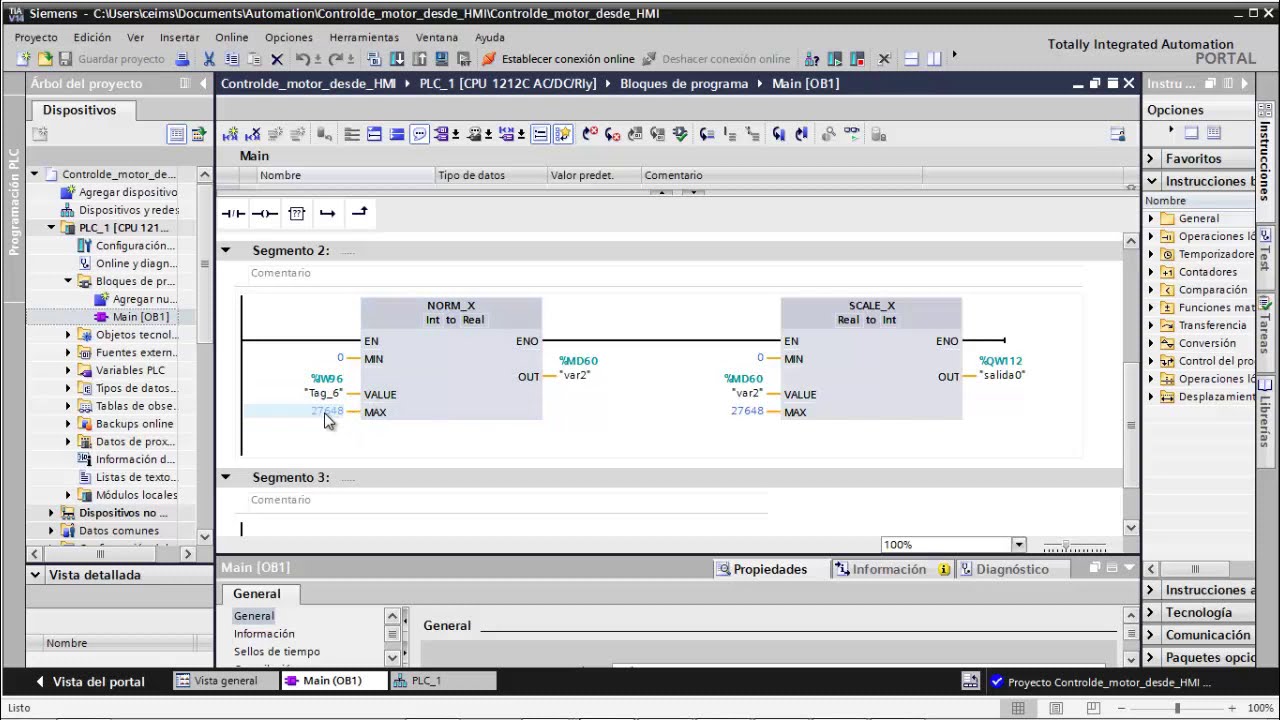Collapse Bloques de programa tree node

[x=68, y=281]
